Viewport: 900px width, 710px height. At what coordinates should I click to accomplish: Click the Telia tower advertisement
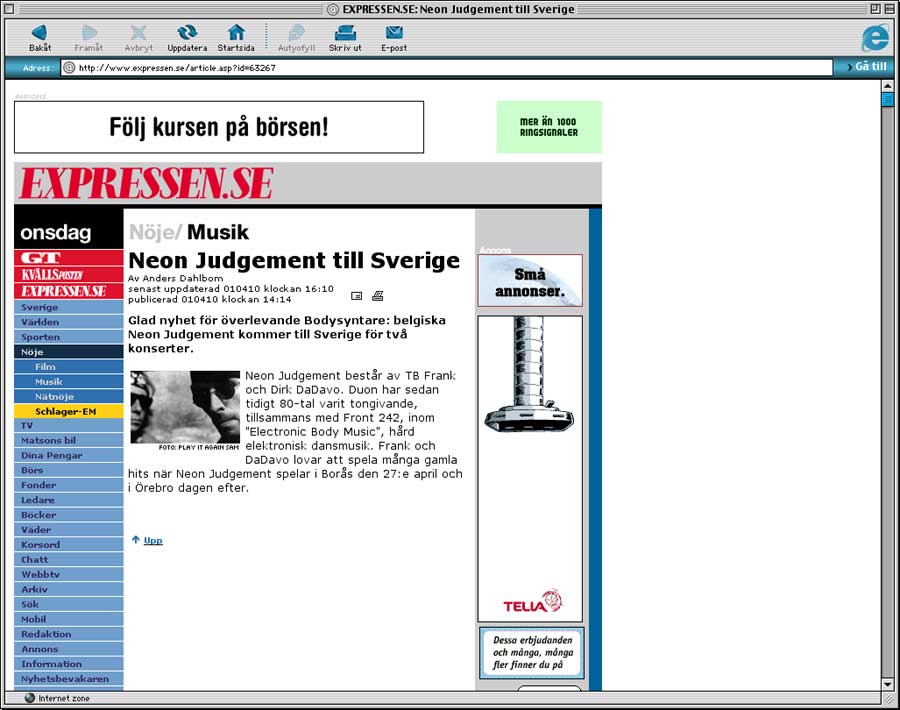coord(530,468)
